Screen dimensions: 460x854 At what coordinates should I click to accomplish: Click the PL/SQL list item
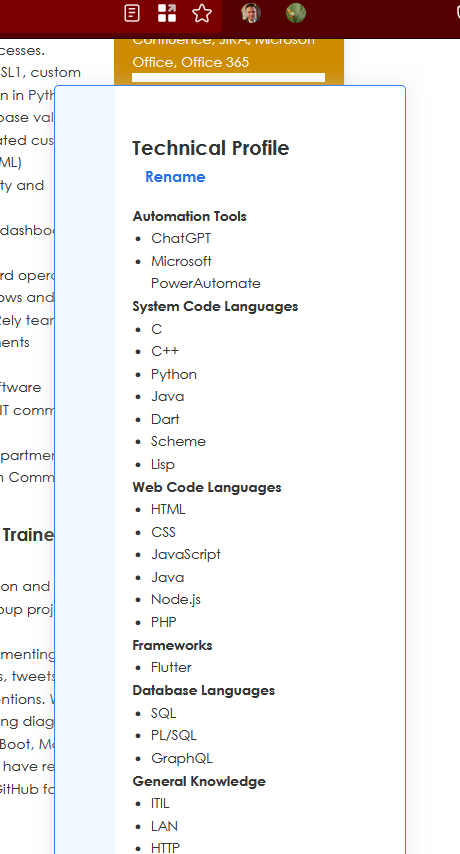174,736
